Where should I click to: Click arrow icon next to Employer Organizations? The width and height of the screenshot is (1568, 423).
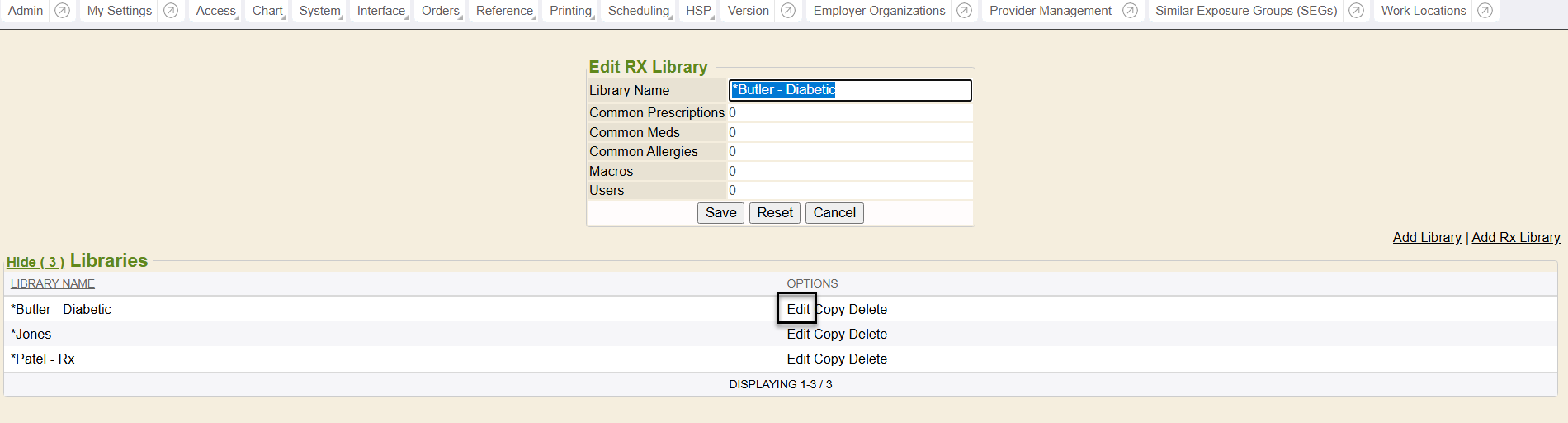click(964, 11)
